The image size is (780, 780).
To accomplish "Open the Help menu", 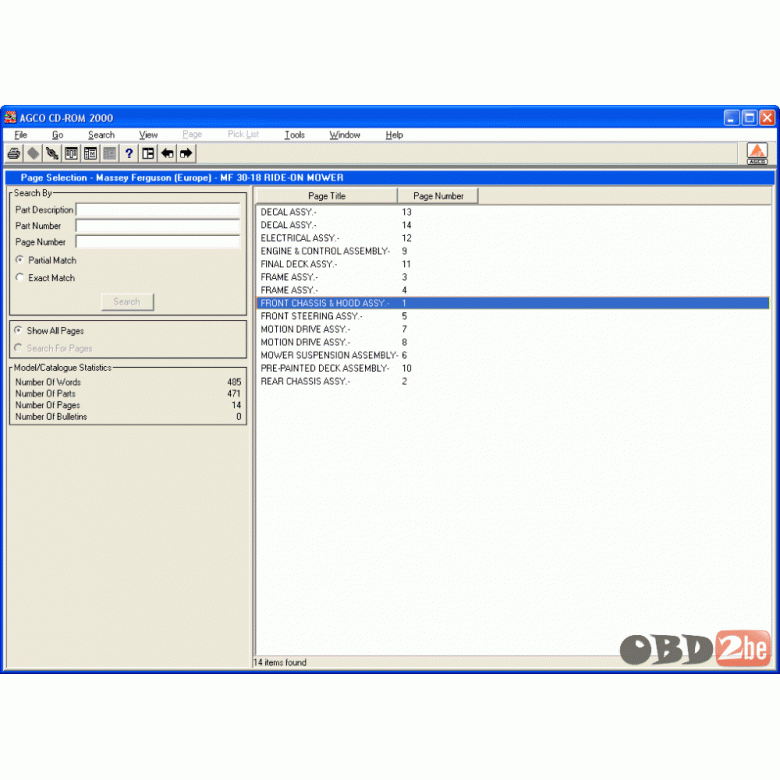I will 394,135.
